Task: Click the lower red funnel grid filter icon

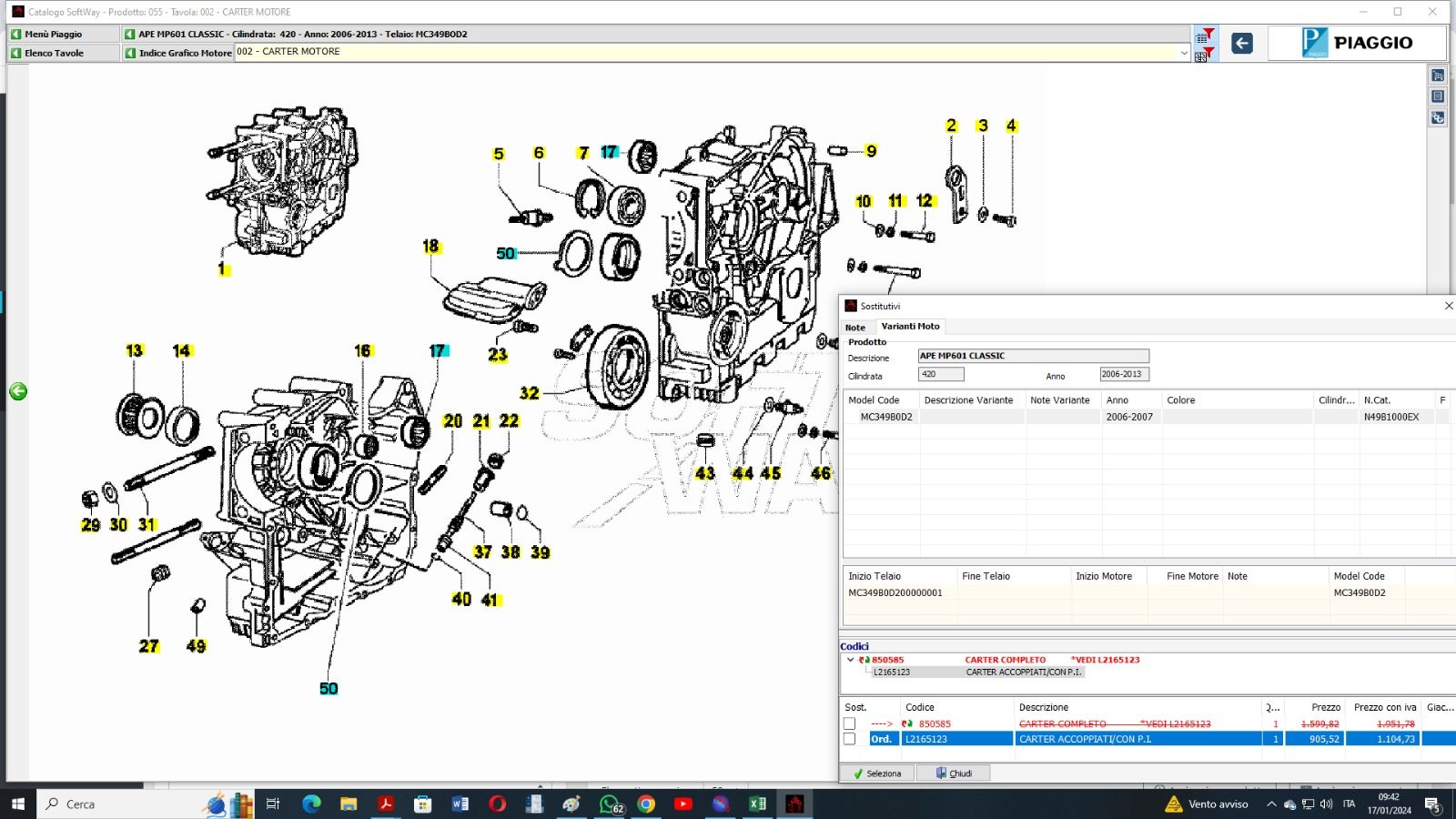Action: [1205, 55]
